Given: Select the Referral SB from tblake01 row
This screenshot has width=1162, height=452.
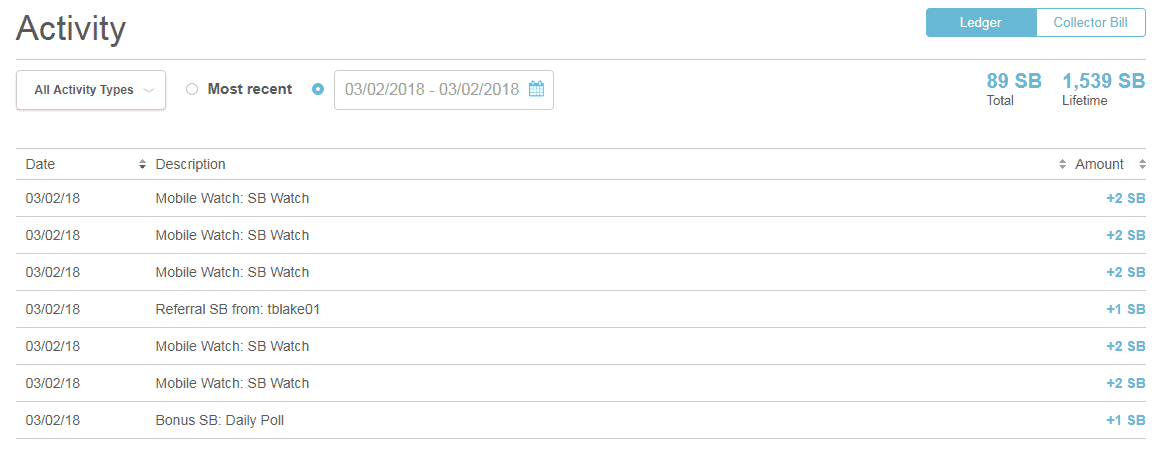Looking at the screenshot, I should (x=581, y=309).
